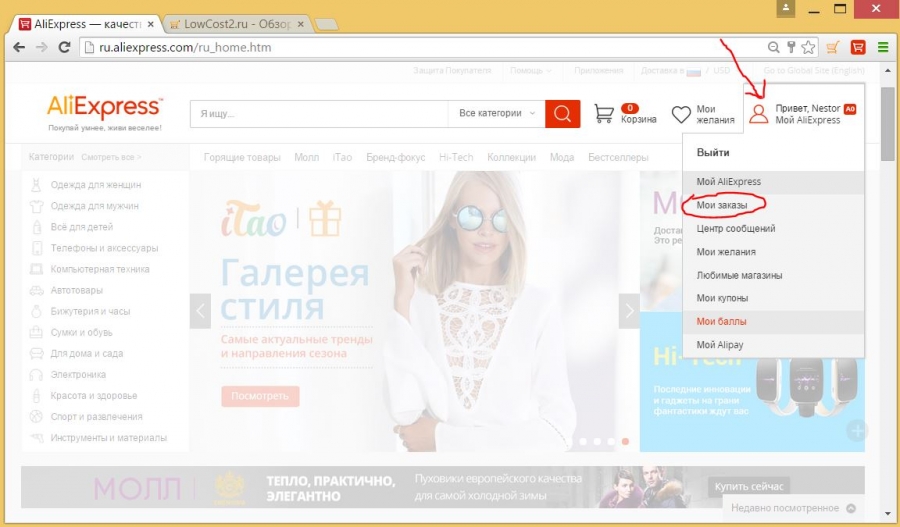Click the dress icon for Одежда для женщин
The width and height of the screenshot is (900, 527).
36,185
